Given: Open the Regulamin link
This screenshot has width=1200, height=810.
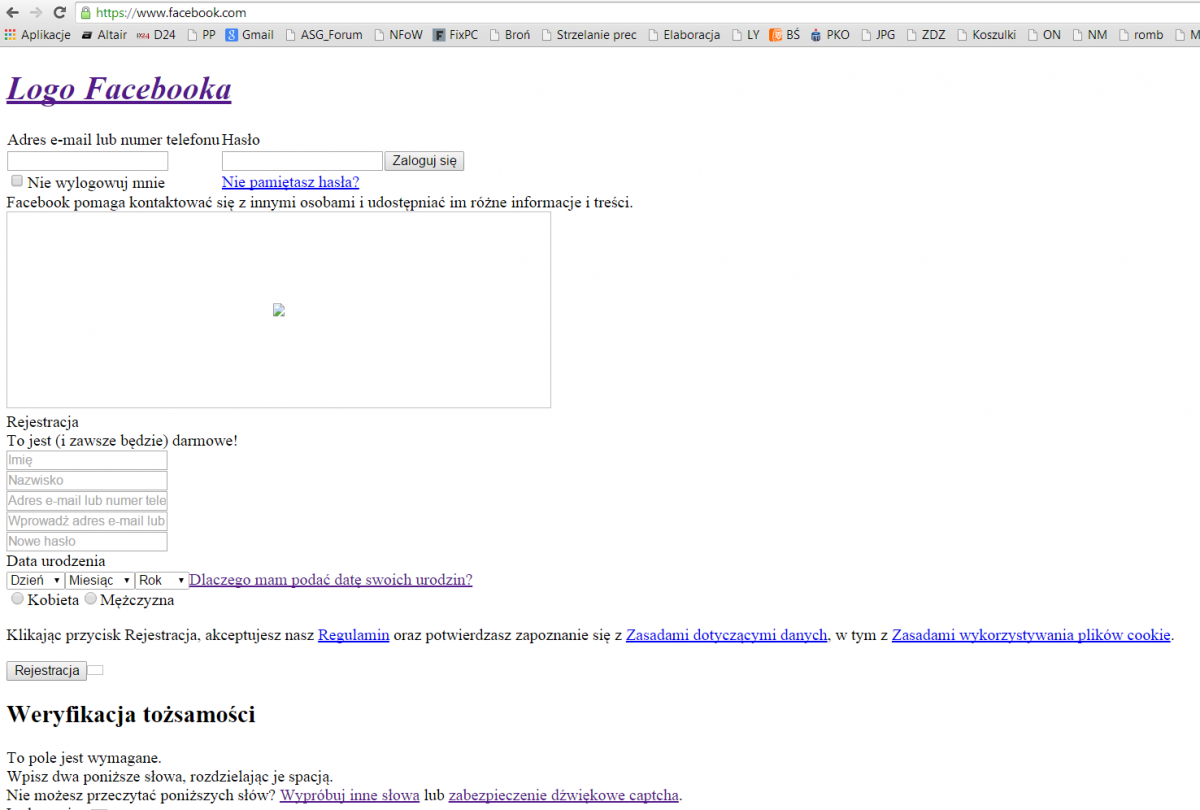Looking at the screenshot, I should (354, 635).
